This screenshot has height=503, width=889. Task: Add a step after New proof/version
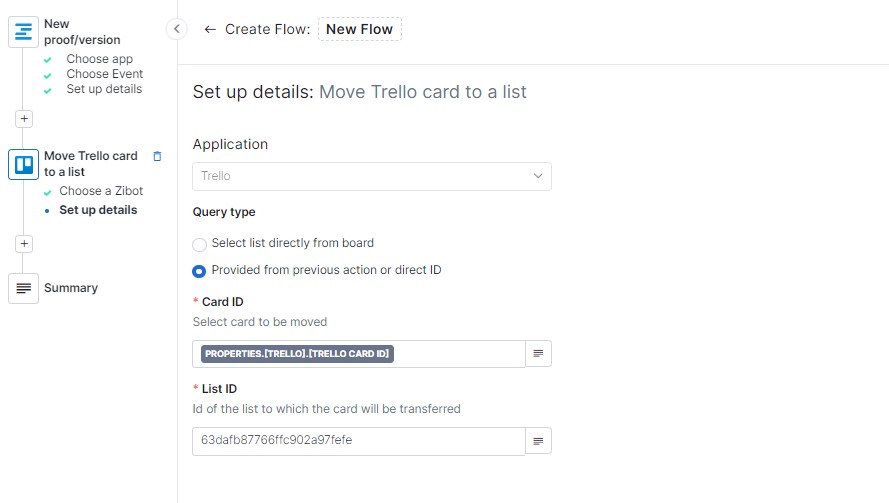25,118
